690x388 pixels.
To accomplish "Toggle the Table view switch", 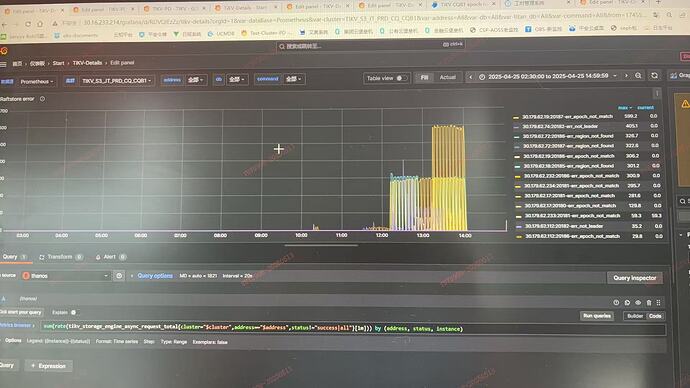I will pos(401,78).
